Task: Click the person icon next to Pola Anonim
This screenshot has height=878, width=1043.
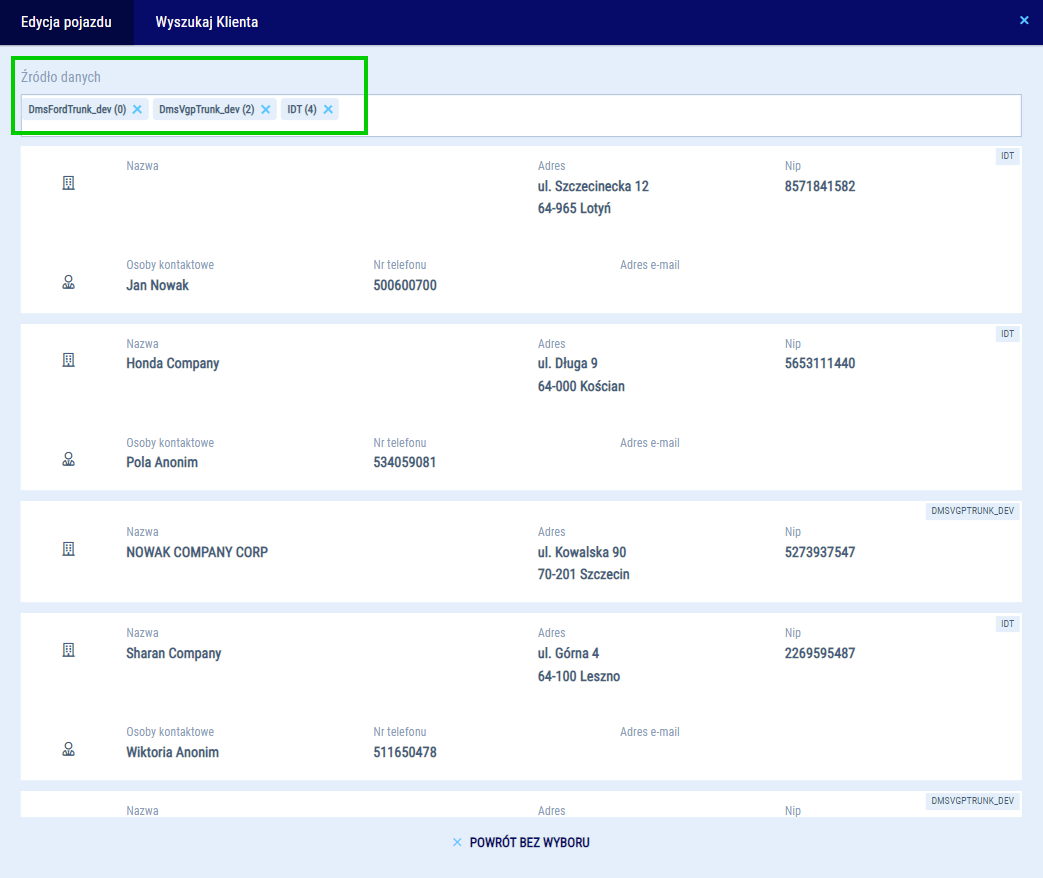Action: pyautogui.click(x=69, y=460)
